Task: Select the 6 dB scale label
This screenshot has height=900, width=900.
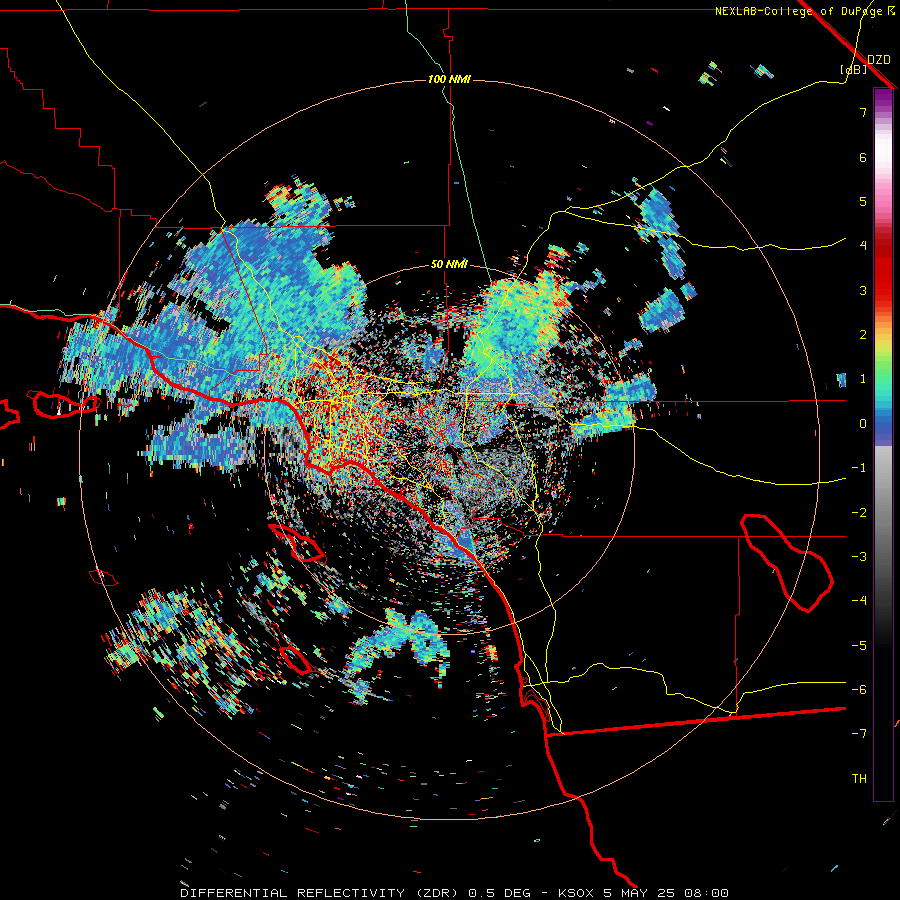Action: [863, 157]
